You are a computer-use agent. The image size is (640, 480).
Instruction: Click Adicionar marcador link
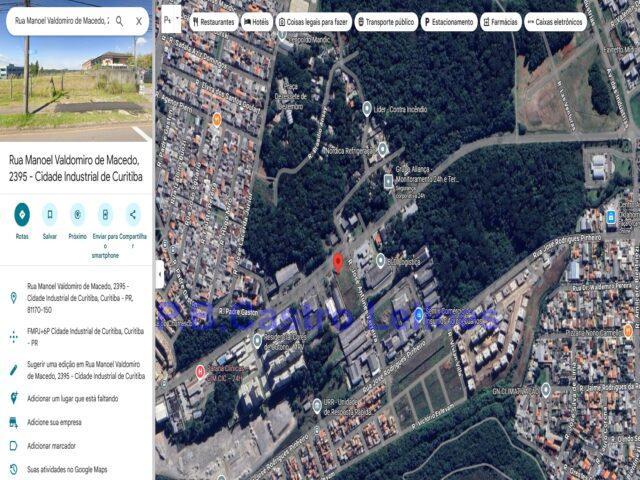[x=51, y=446]
